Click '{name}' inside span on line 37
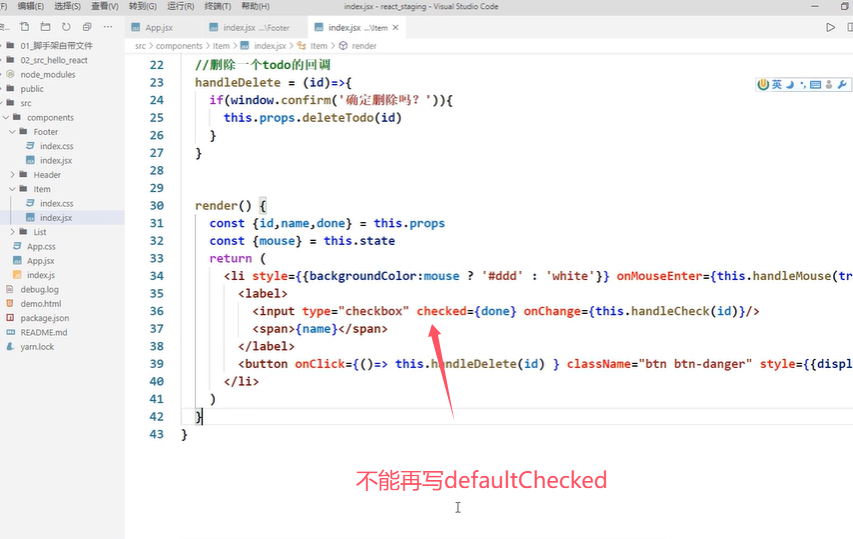Viewport: 853px width, 539px height. click(317, 329)
